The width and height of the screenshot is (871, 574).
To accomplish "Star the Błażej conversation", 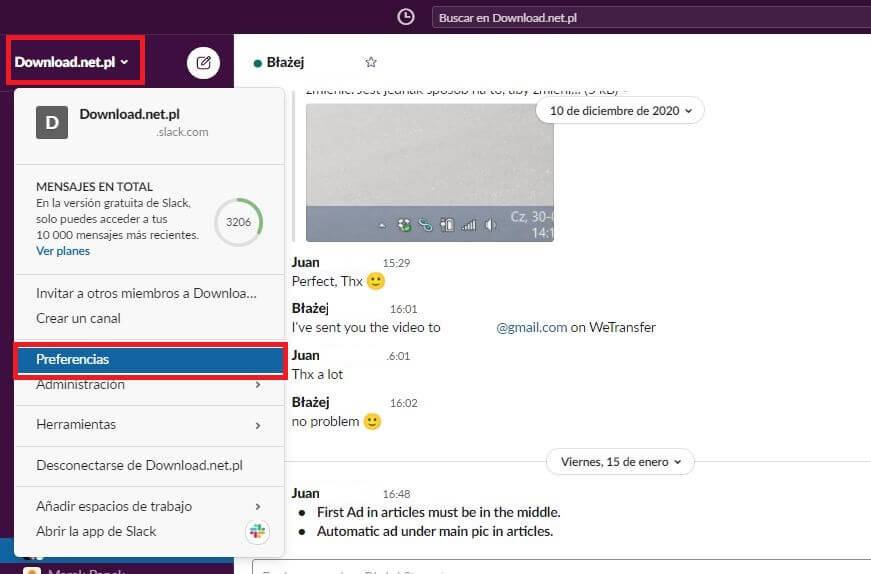I will (371, 62).
